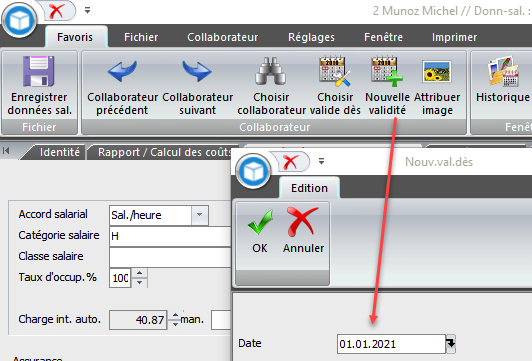532x361 pixels.
Task: Decrease Charge int. auto. value arrow
Action: (175, 324)
